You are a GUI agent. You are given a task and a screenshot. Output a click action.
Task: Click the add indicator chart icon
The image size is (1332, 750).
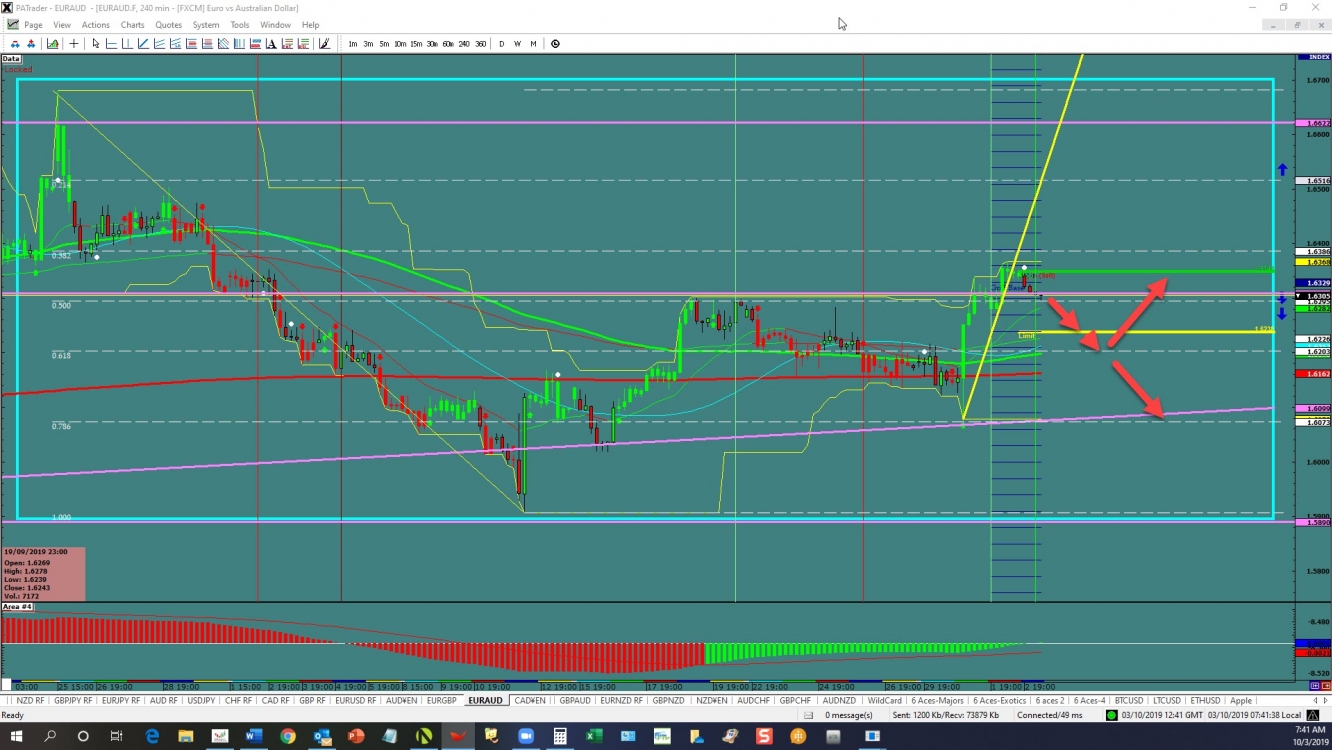pos(52,44)
